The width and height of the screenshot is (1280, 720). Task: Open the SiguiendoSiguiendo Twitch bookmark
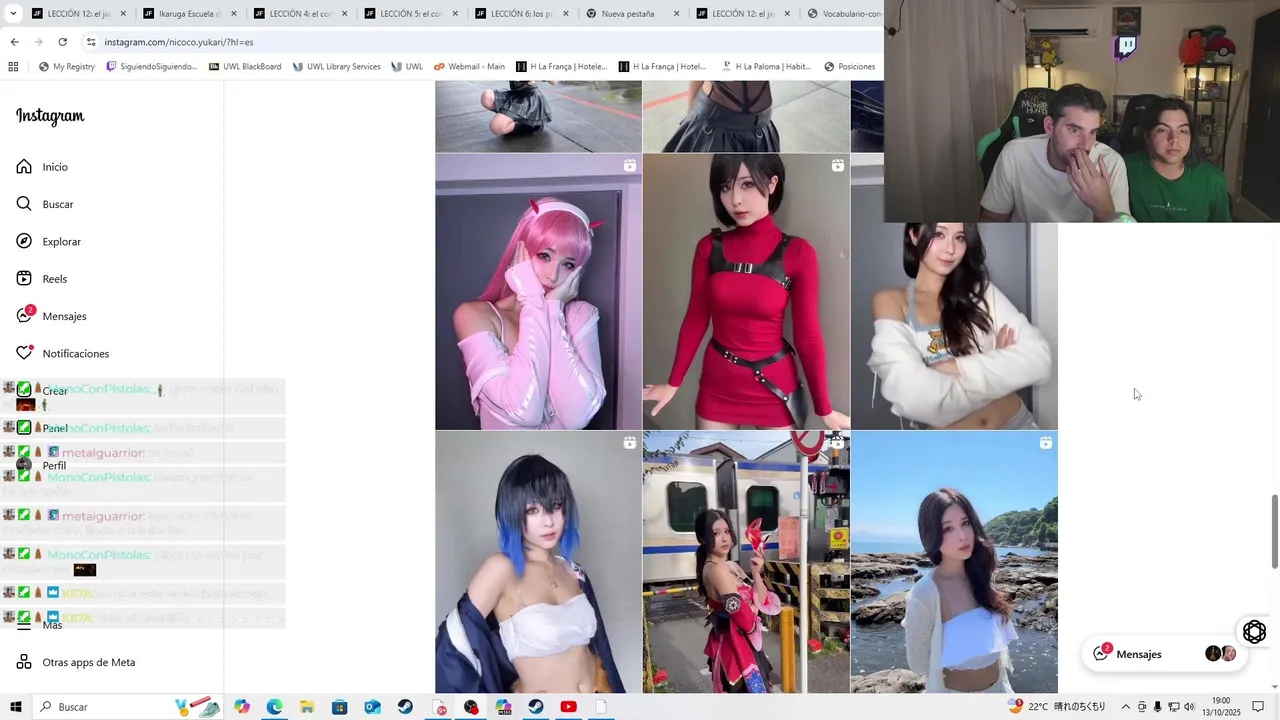(x=152, y=67)
